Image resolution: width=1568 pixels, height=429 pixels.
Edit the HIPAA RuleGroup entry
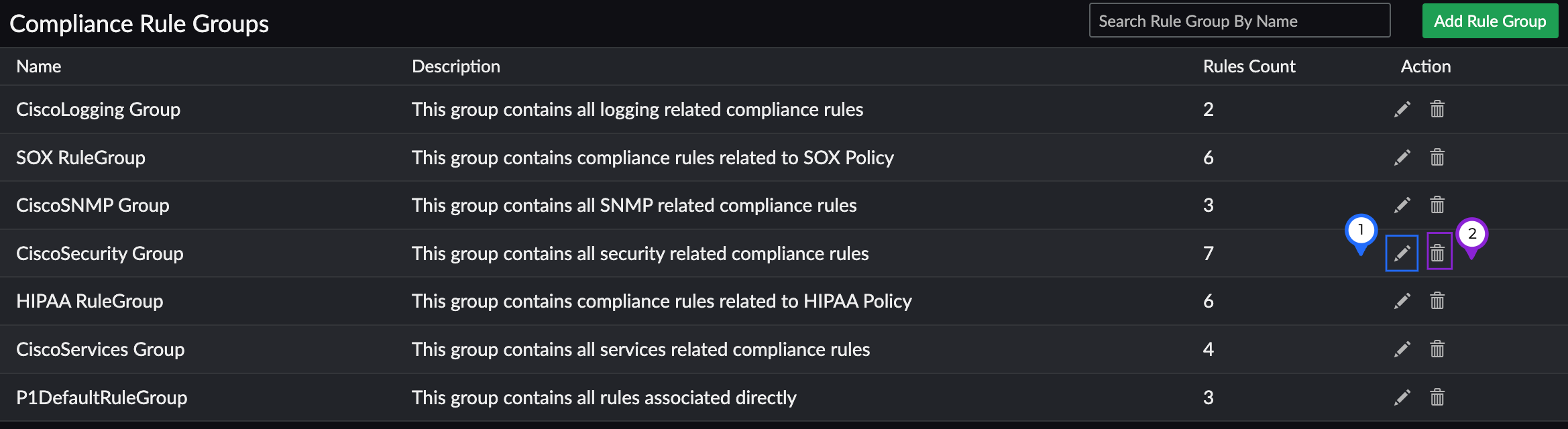1402,301
